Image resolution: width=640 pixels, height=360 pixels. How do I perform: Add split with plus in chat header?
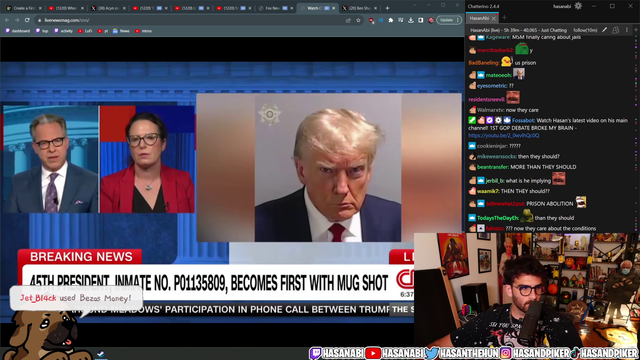point(636,30)
